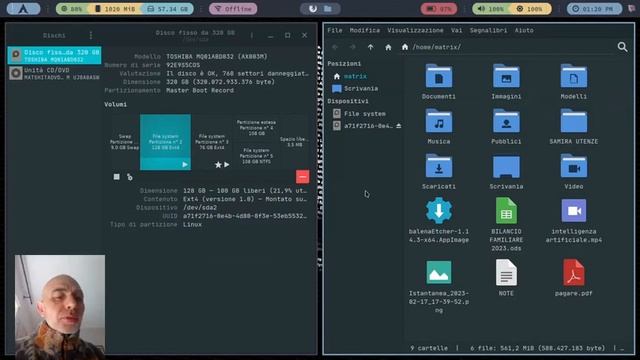Select the extended Partizione n° 4 volume
Screen dimensions: 640x360
coord(256,128)
